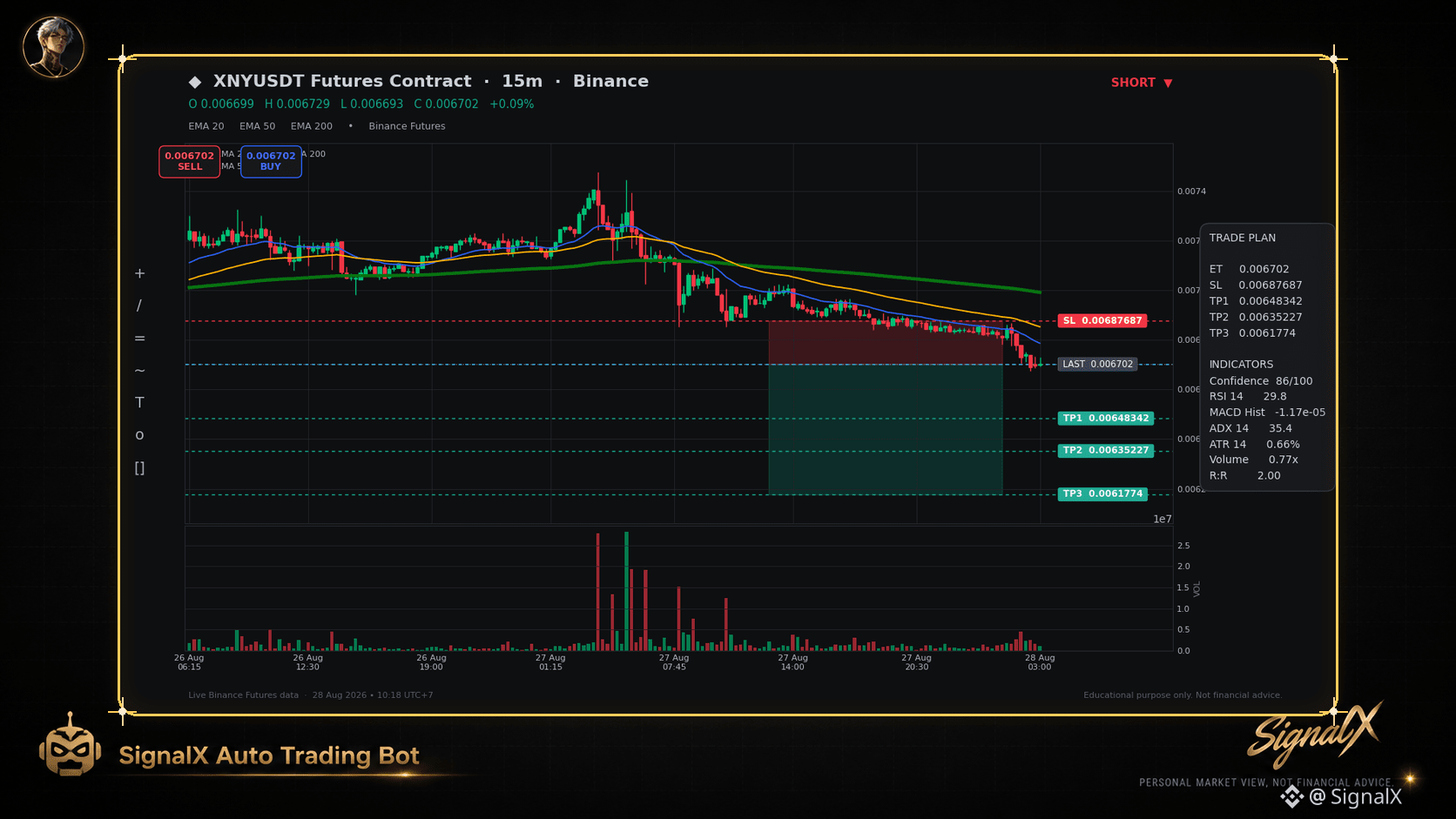The height and width of the screenshot is (819, 1456).
Task: Click the XNYUSDT Futures Contract title
Action: 342,81
